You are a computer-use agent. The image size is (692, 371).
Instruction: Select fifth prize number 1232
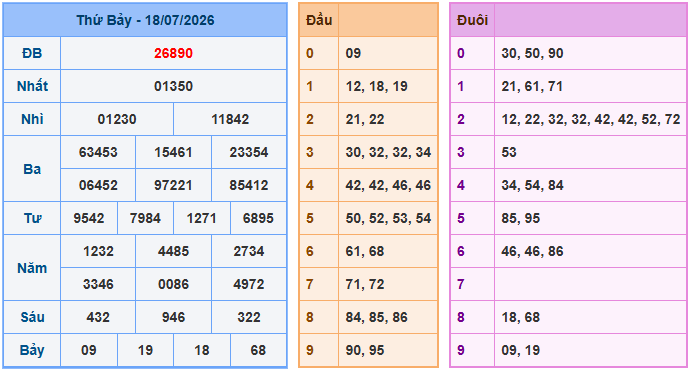coord(98,251)
